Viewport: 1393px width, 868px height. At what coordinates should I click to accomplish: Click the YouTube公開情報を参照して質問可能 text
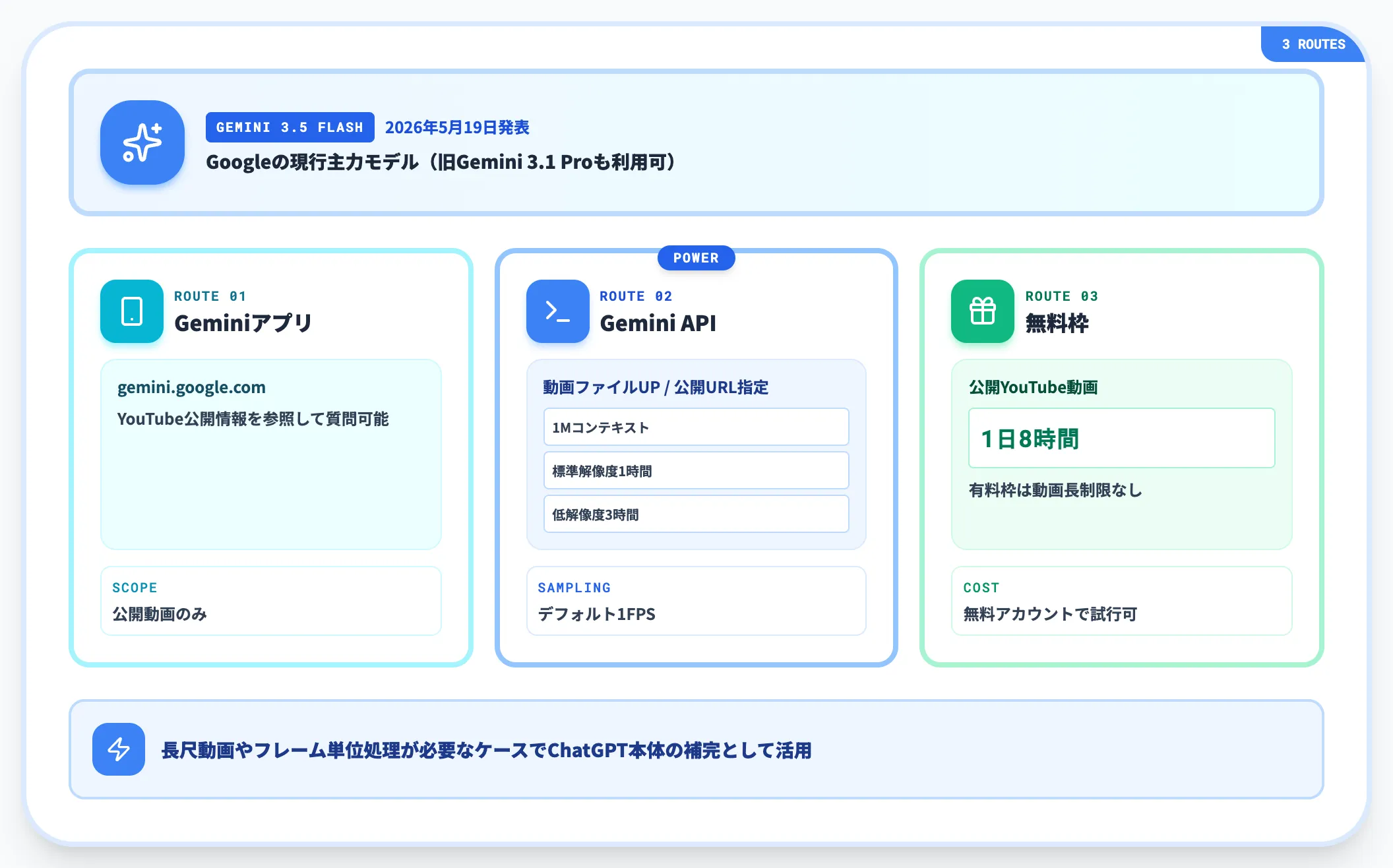point(253,419)
